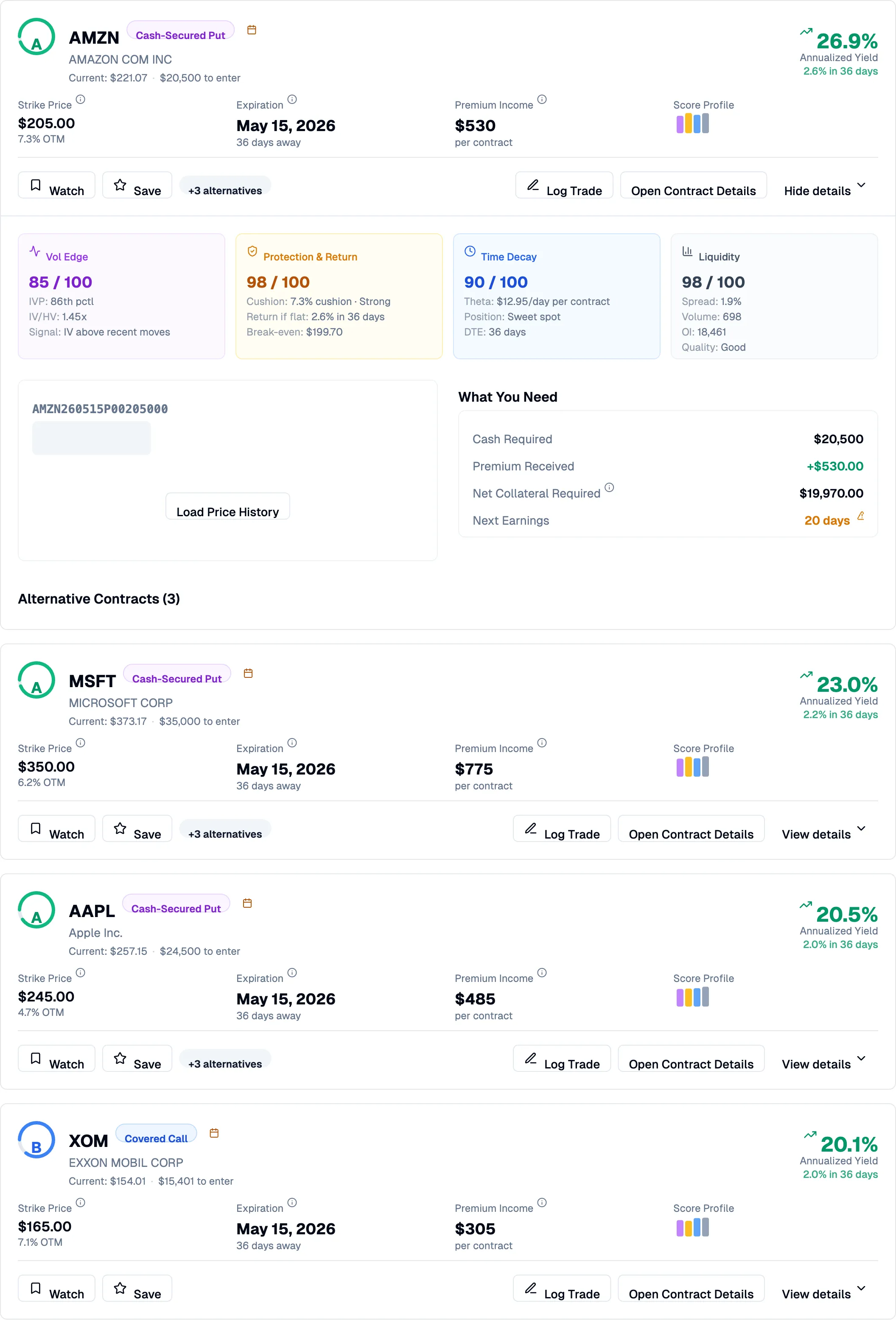Click the AMZN grade A badge

(36, 37)
